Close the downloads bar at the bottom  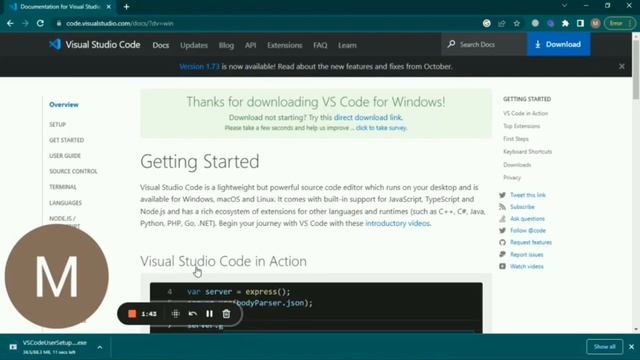tap(631, 347)
